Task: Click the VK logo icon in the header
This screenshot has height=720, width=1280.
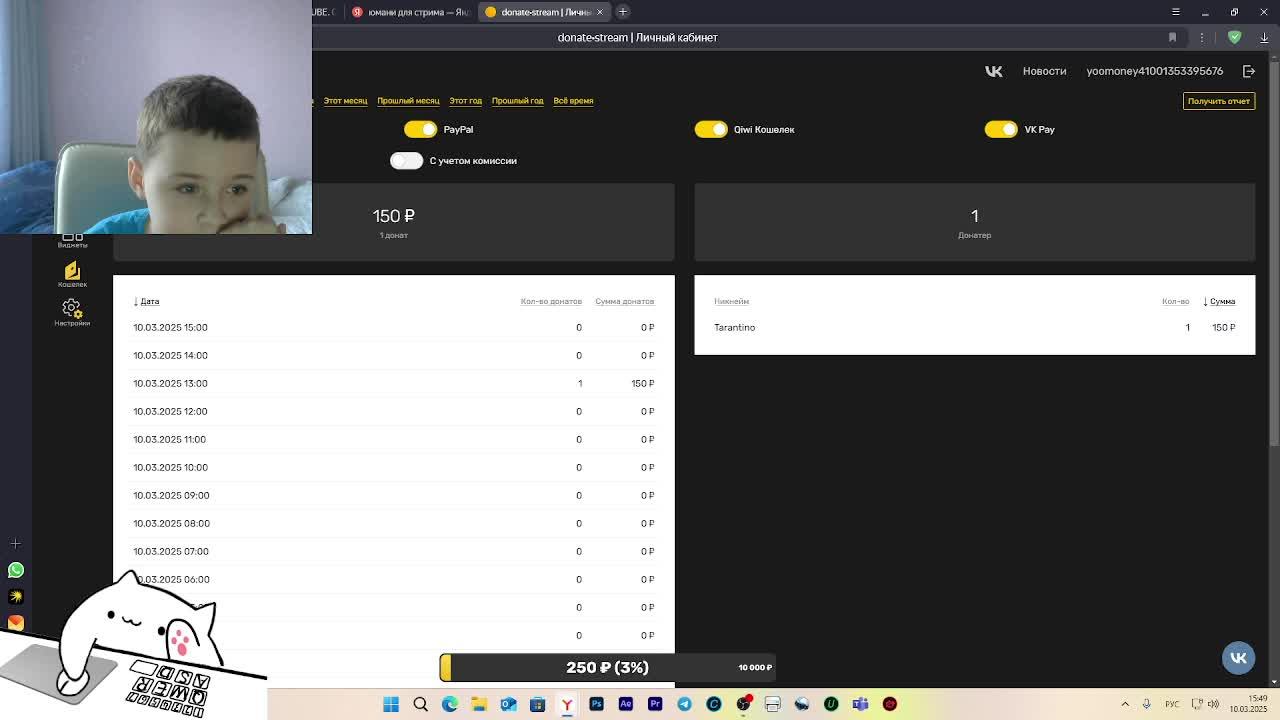Action: point(993,71)
